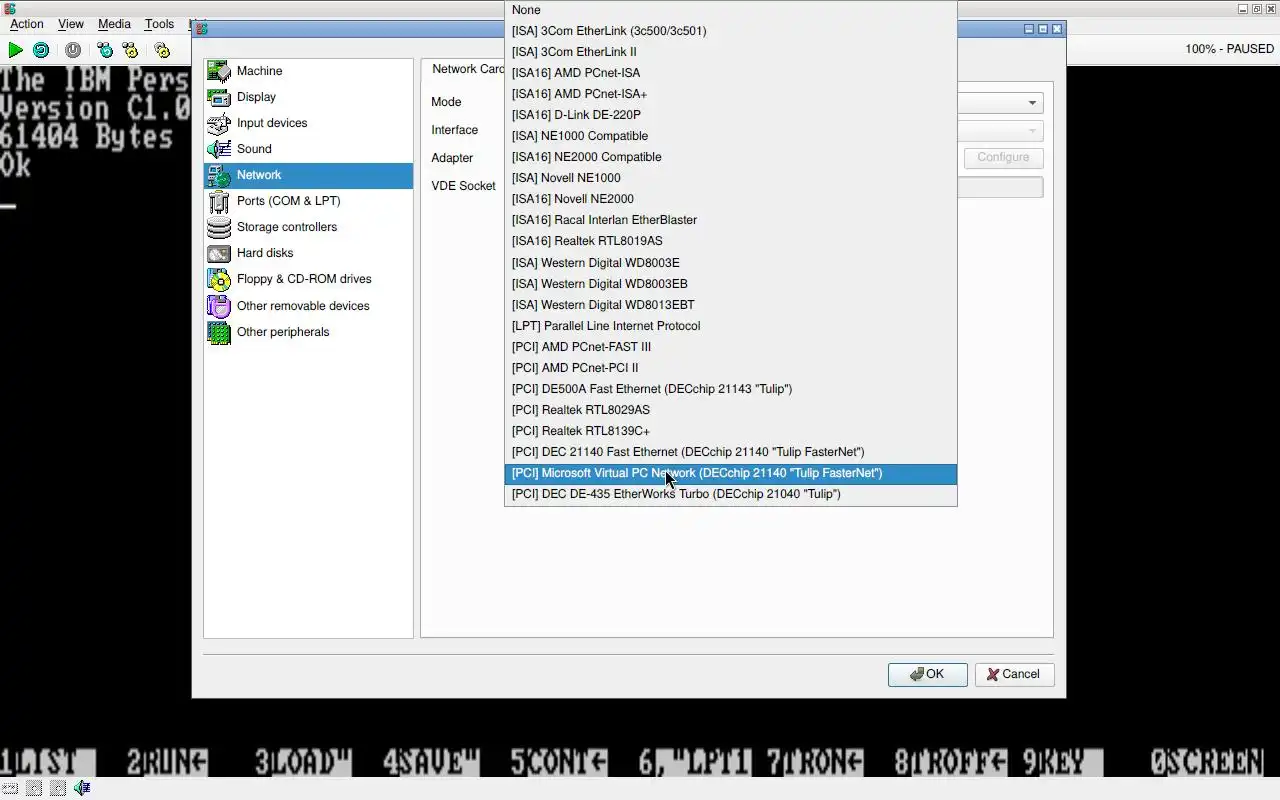Select [ISA] 3Com EtherLink (3c500/3c501)
Screen dimensions: 1280x800
730,31
